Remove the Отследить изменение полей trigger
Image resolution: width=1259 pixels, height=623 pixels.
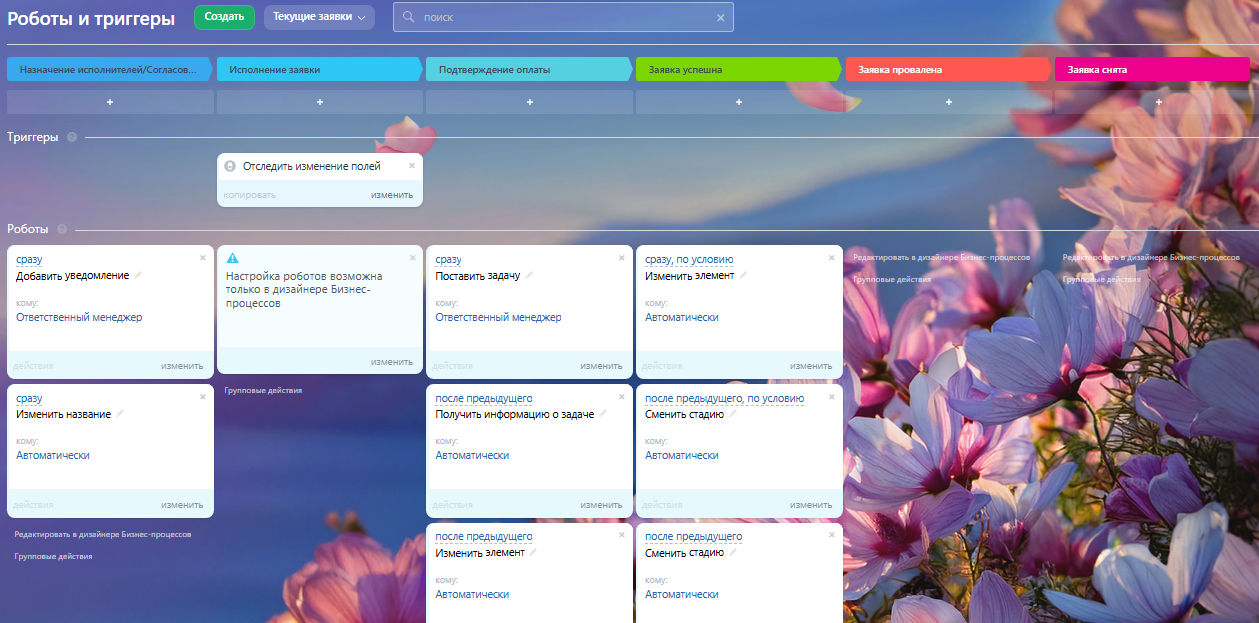pyautogui.click(x=411, y=165)
